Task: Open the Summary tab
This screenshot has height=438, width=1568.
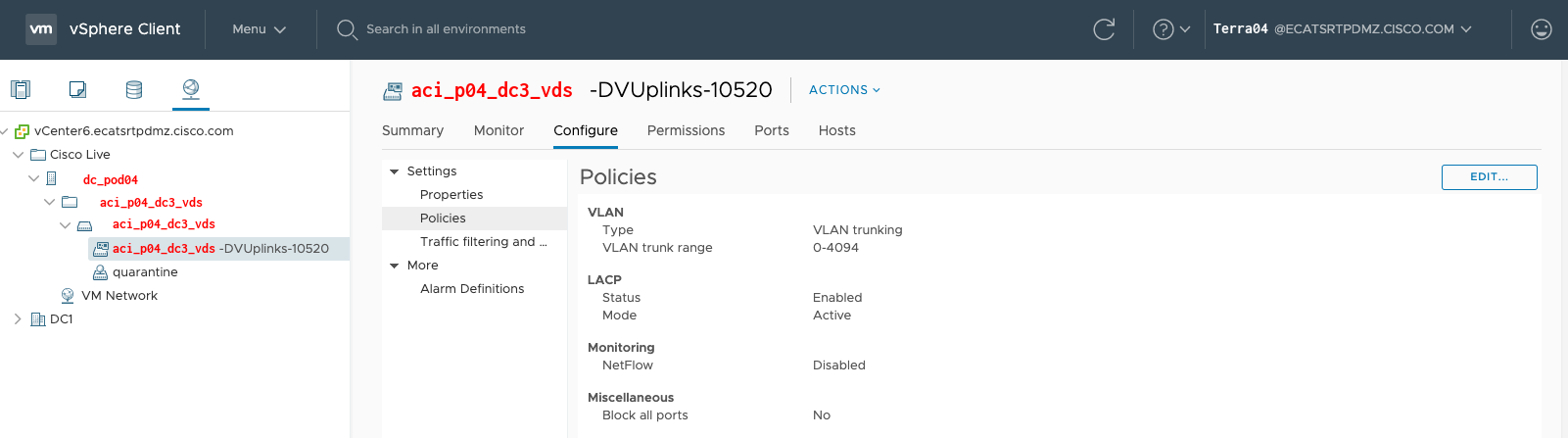Action: pyautogui.click(x=412, y=130)
